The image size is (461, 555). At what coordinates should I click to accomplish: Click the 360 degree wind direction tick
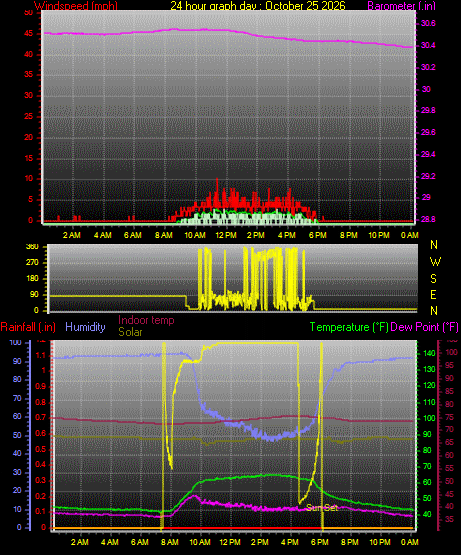pyautogui.click(x=32, y=247)
